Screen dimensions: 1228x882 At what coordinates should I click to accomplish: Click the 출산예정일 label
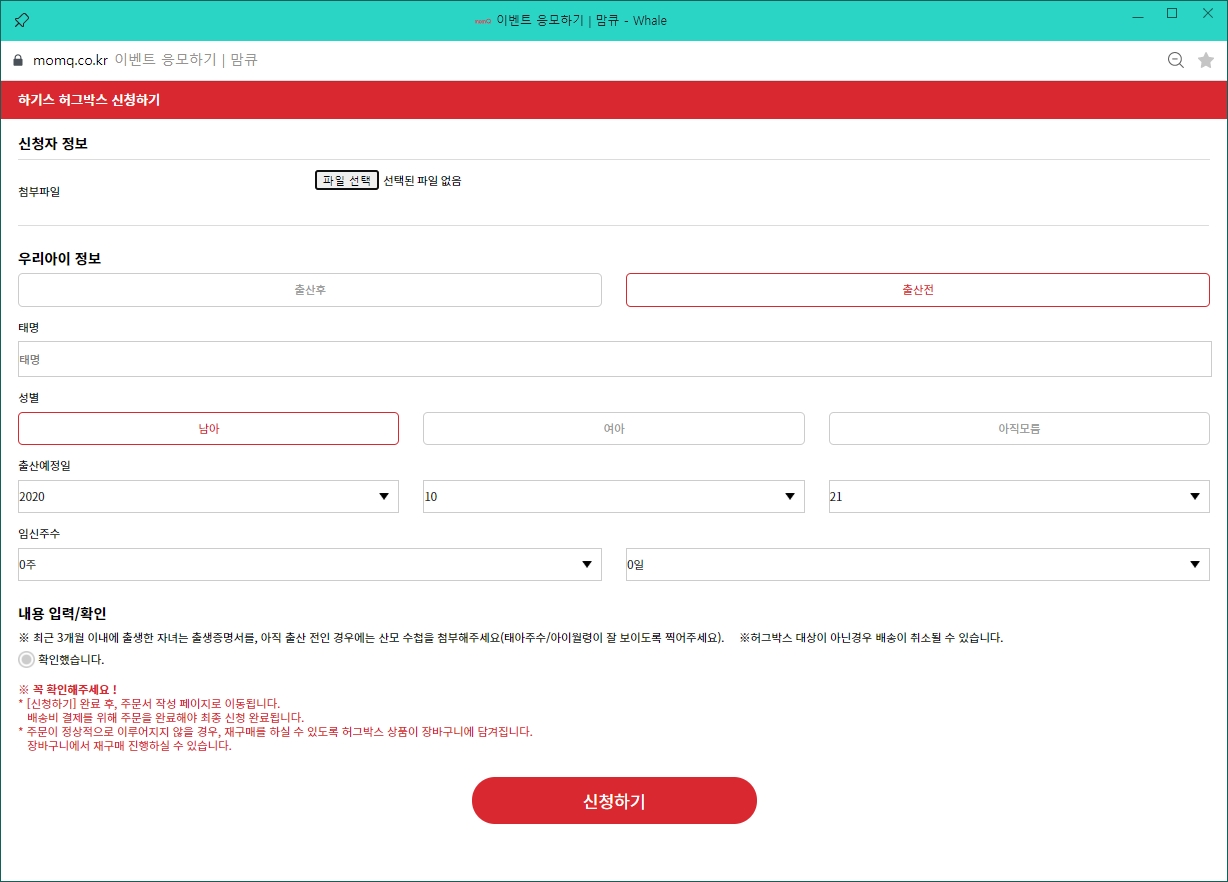(x=44, y=466)
